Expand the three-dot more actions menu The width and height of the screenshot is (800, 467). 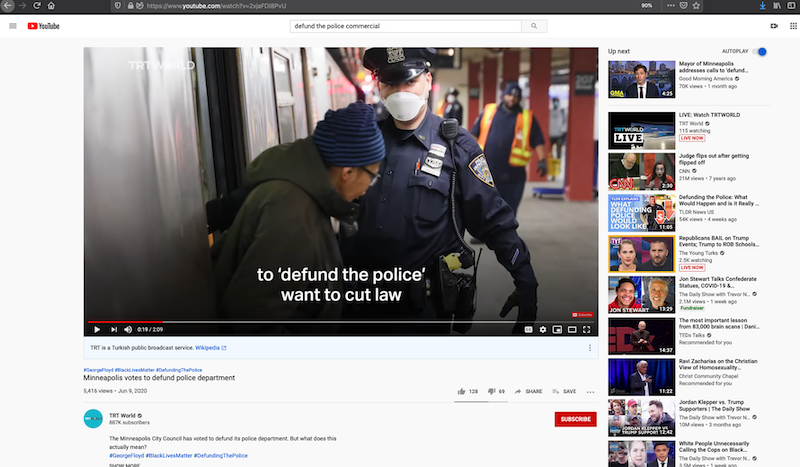click(591, 391)
